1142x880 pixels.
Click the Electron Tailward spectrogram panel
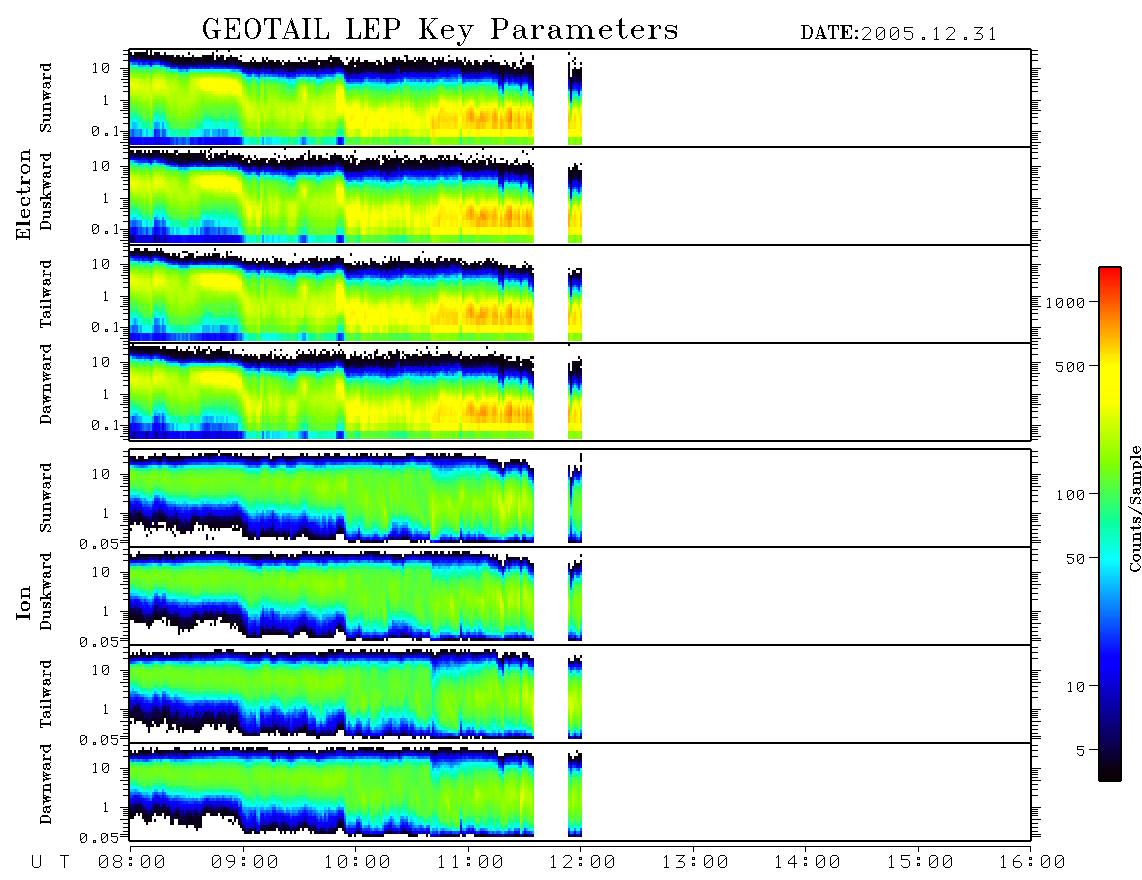tap(580, 294)
